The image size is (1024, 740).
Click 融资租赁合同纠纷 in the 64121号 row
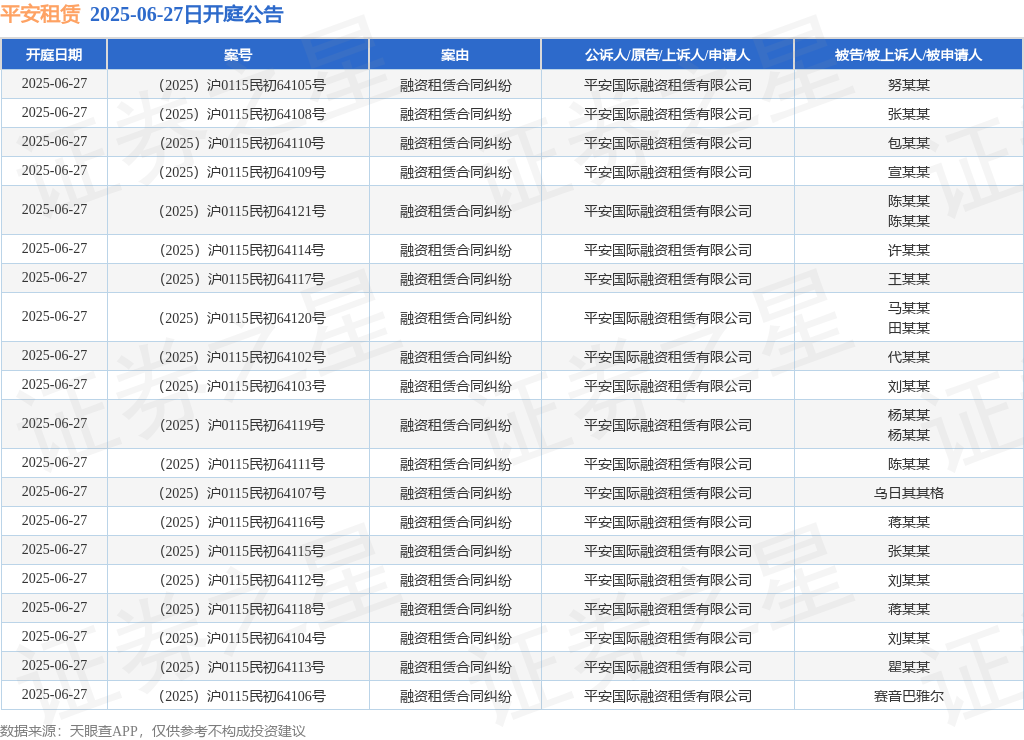click(x=456, y=211)
